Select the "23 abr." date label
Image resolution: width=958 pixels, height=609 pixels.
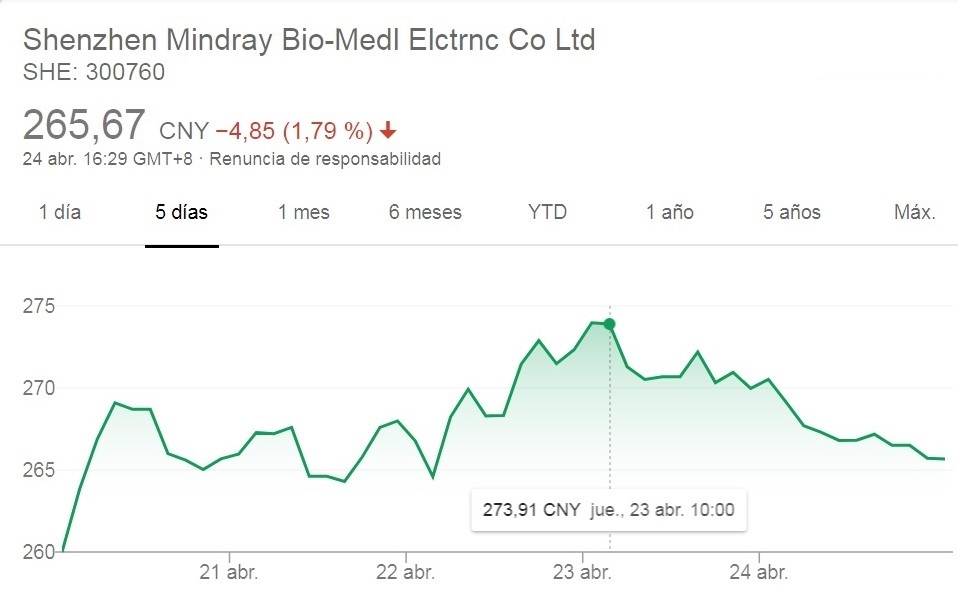582,573
